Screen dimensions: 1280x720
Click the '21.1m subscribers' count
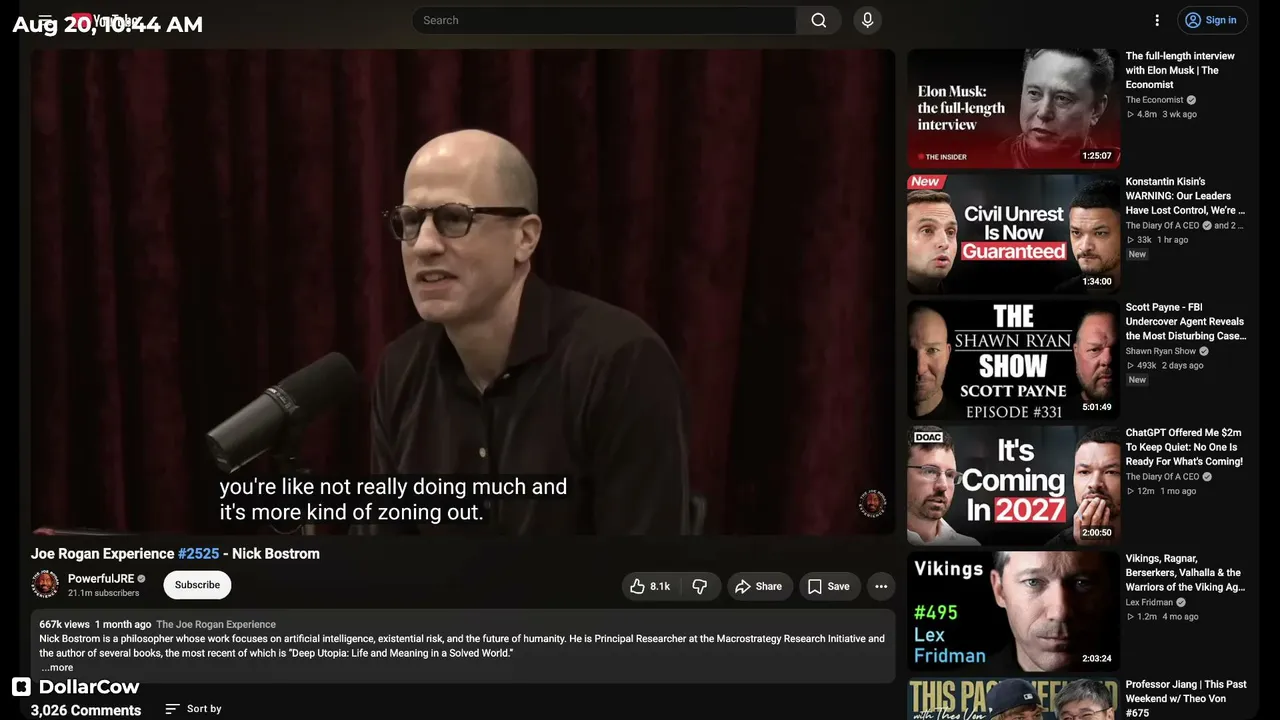104,594
